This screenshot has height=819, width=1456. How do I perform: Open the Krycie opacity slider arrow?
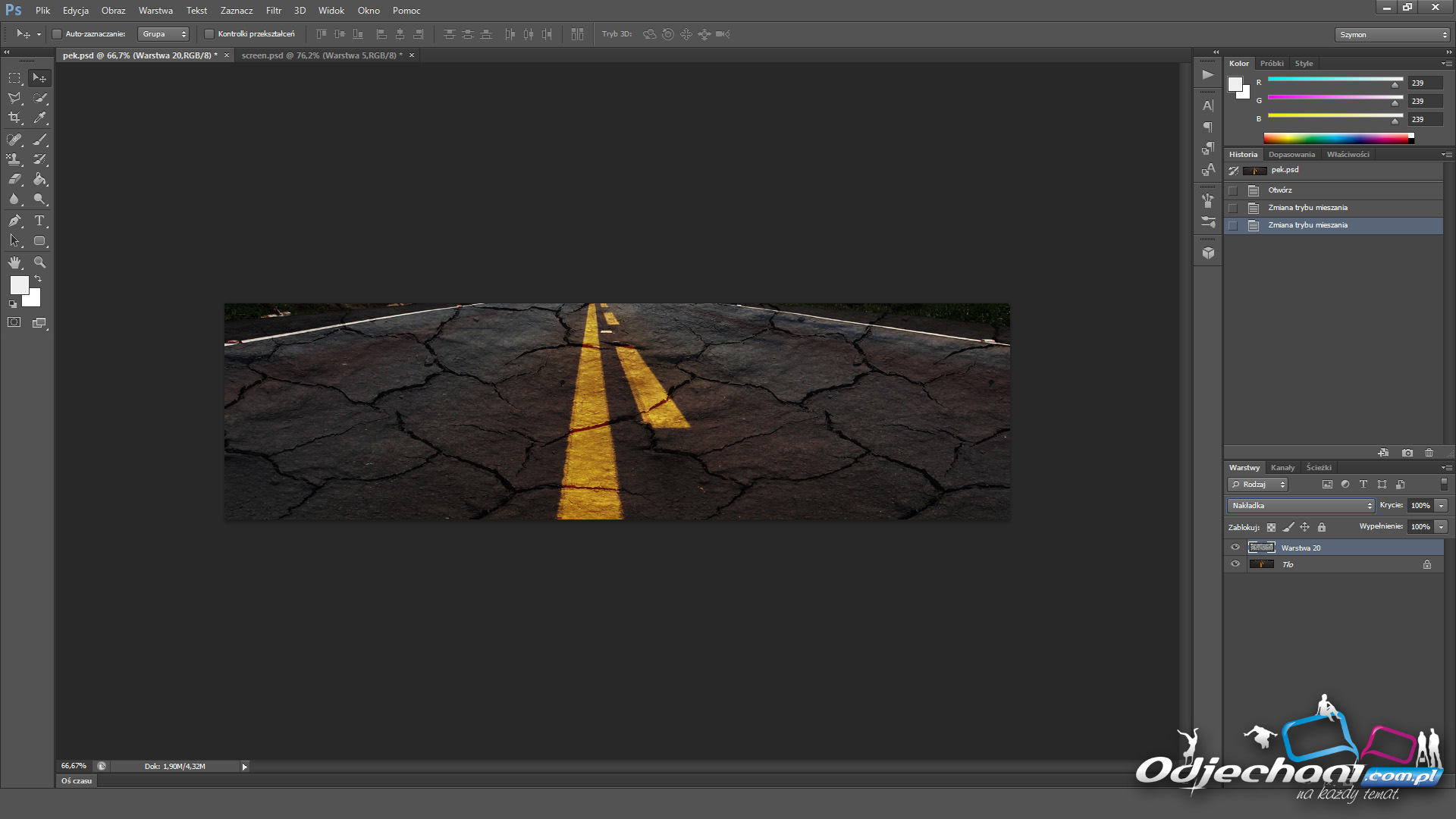1442,506
